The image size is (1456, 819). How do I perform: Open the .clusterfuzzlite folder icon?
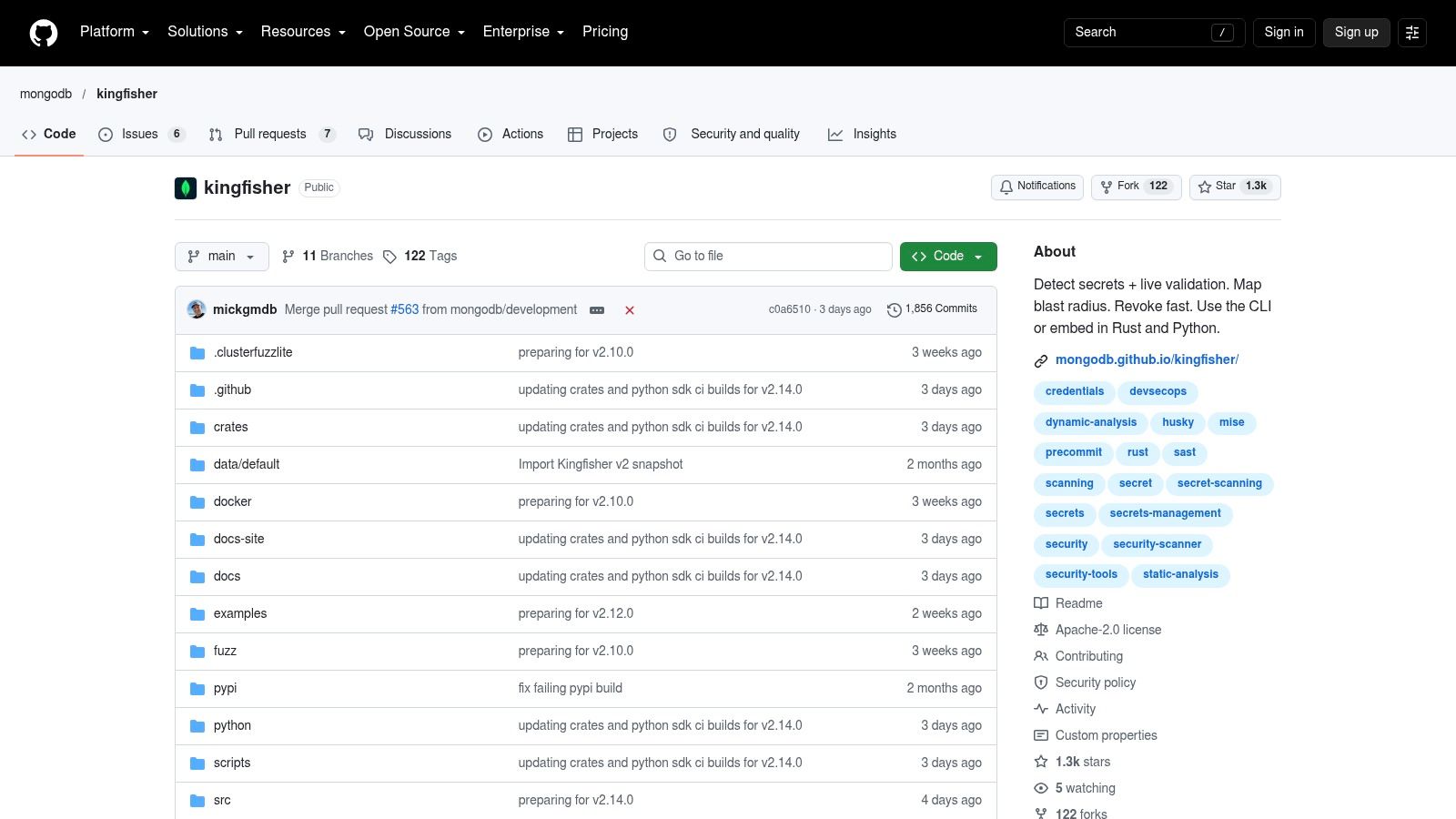coord(197,353)
